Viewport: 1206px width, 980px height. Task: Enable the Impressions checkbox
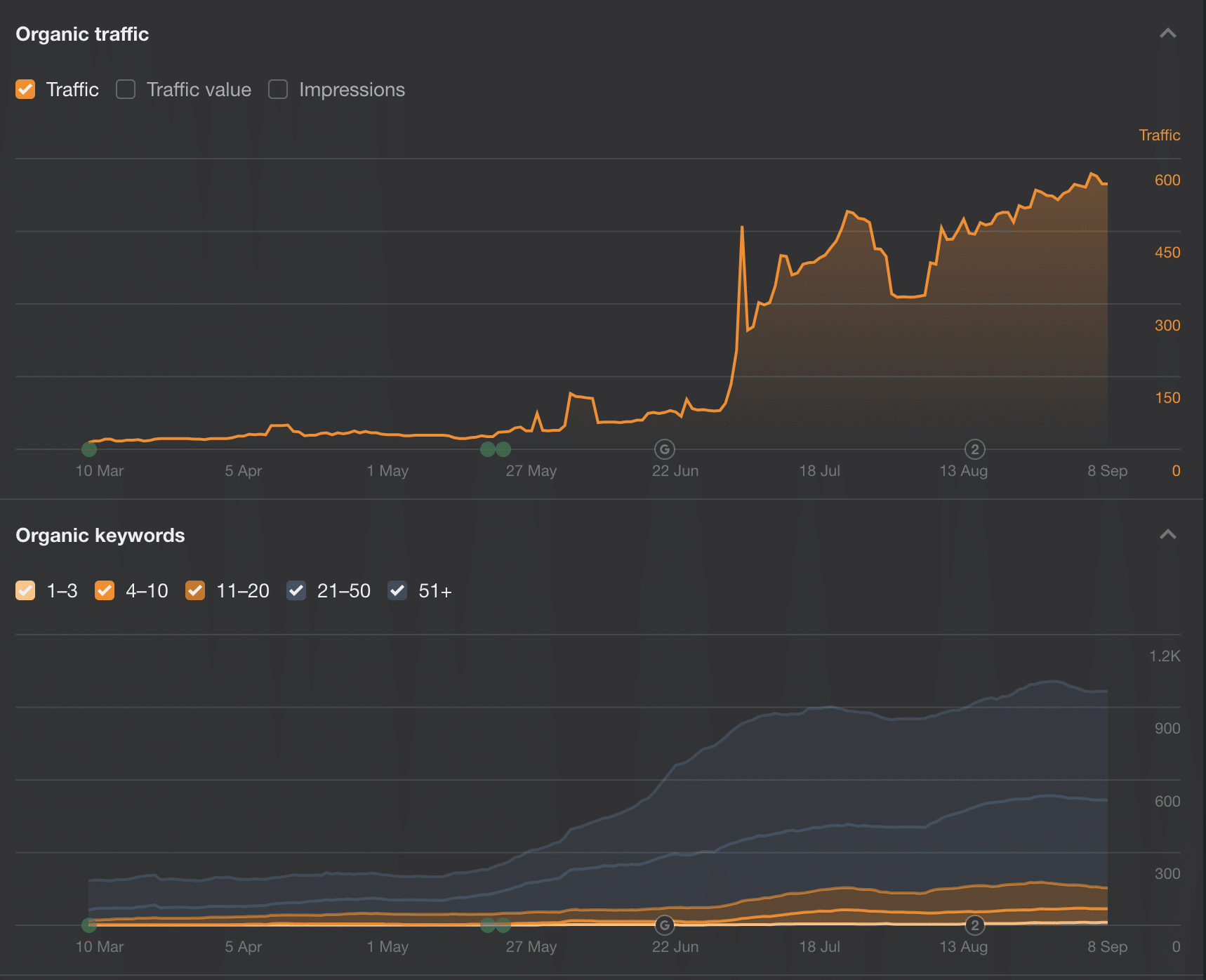click(x=278, y=90)
